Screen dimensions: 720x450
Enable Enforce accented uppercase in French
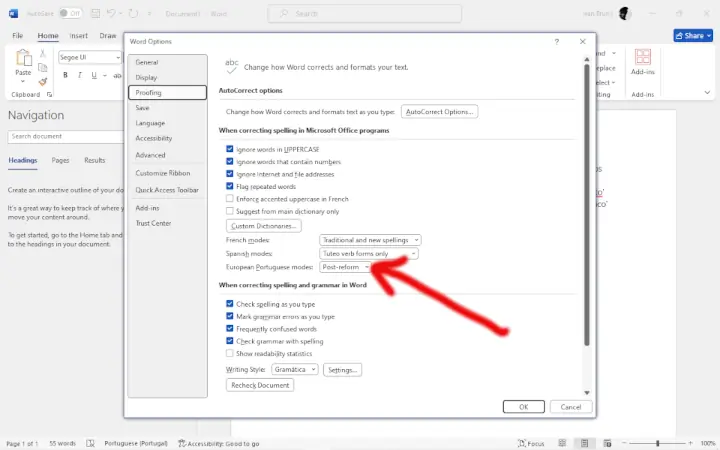[230, 198]
